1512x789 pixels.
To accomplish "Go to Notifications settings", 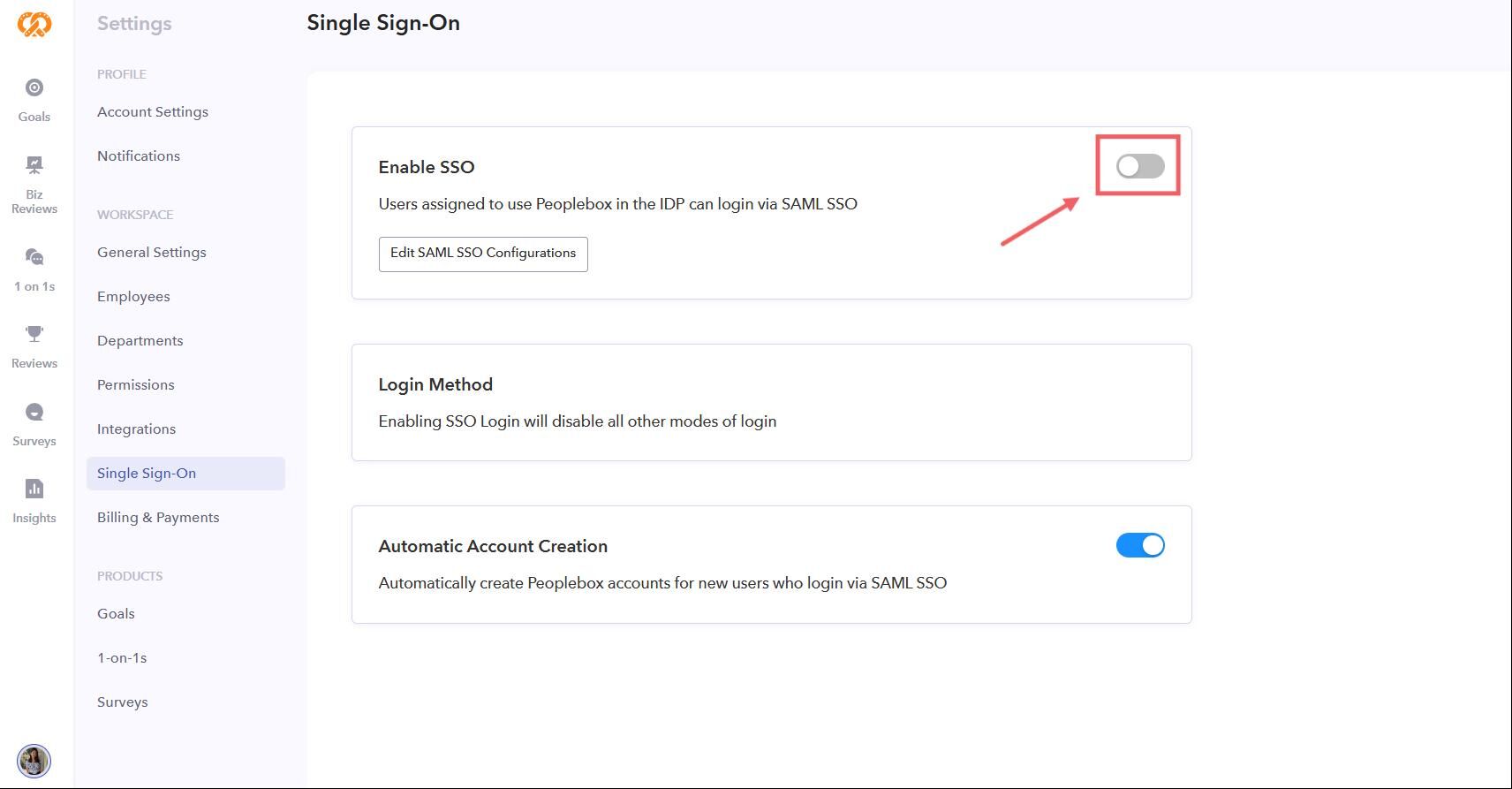I will click(139, 156).
